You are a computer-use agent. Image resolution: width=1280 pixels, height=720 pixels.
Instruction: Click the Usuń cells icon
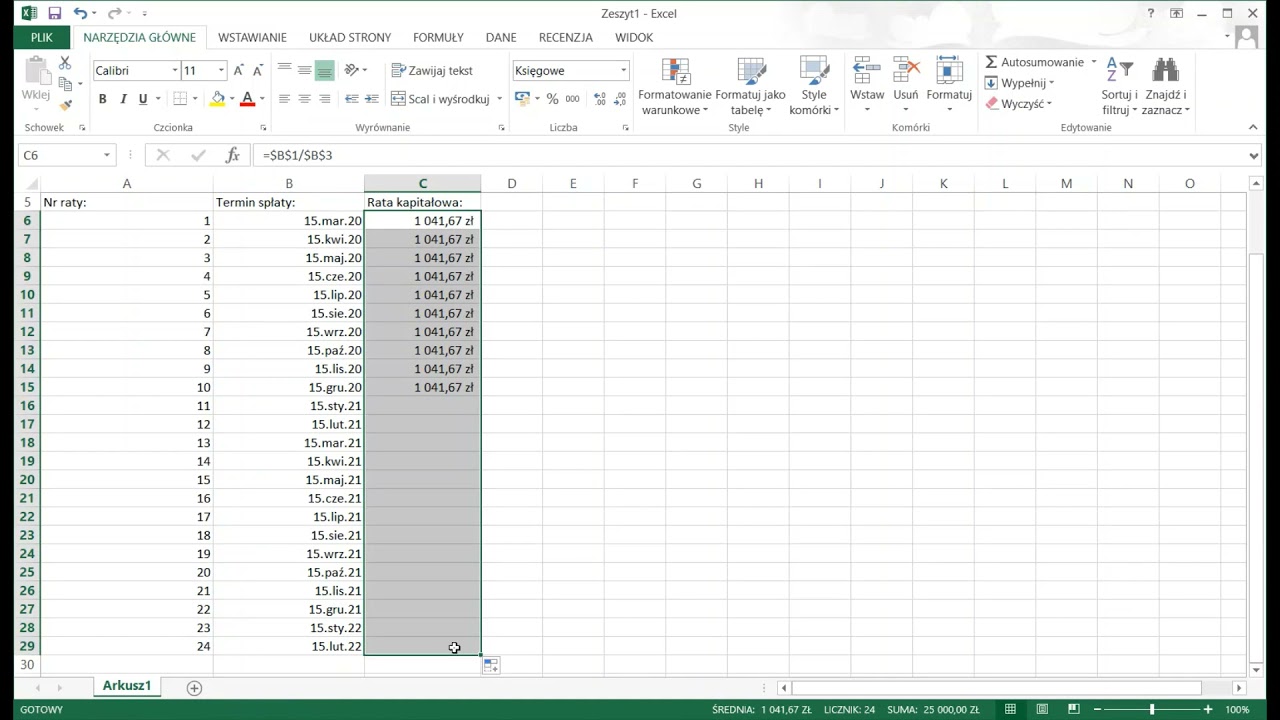906,84
